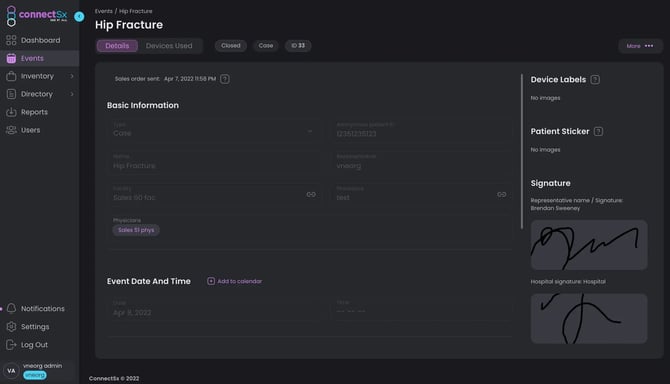The image size is (670, 384).
Task: Follow the Procedure link icon
Action: click(x=502, y=194)
